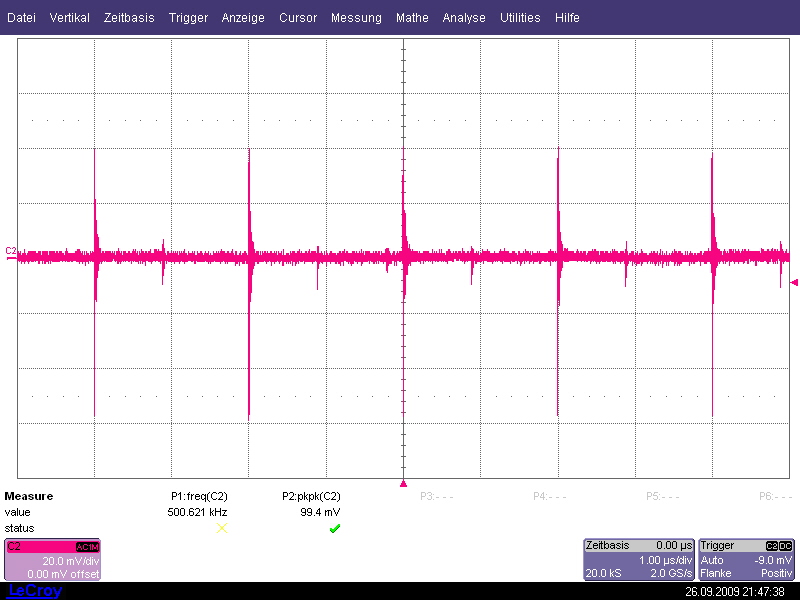Select the empty P5 measurement slot
The height and width of the screenshot is (600, 800).
(x=662, y=496)
